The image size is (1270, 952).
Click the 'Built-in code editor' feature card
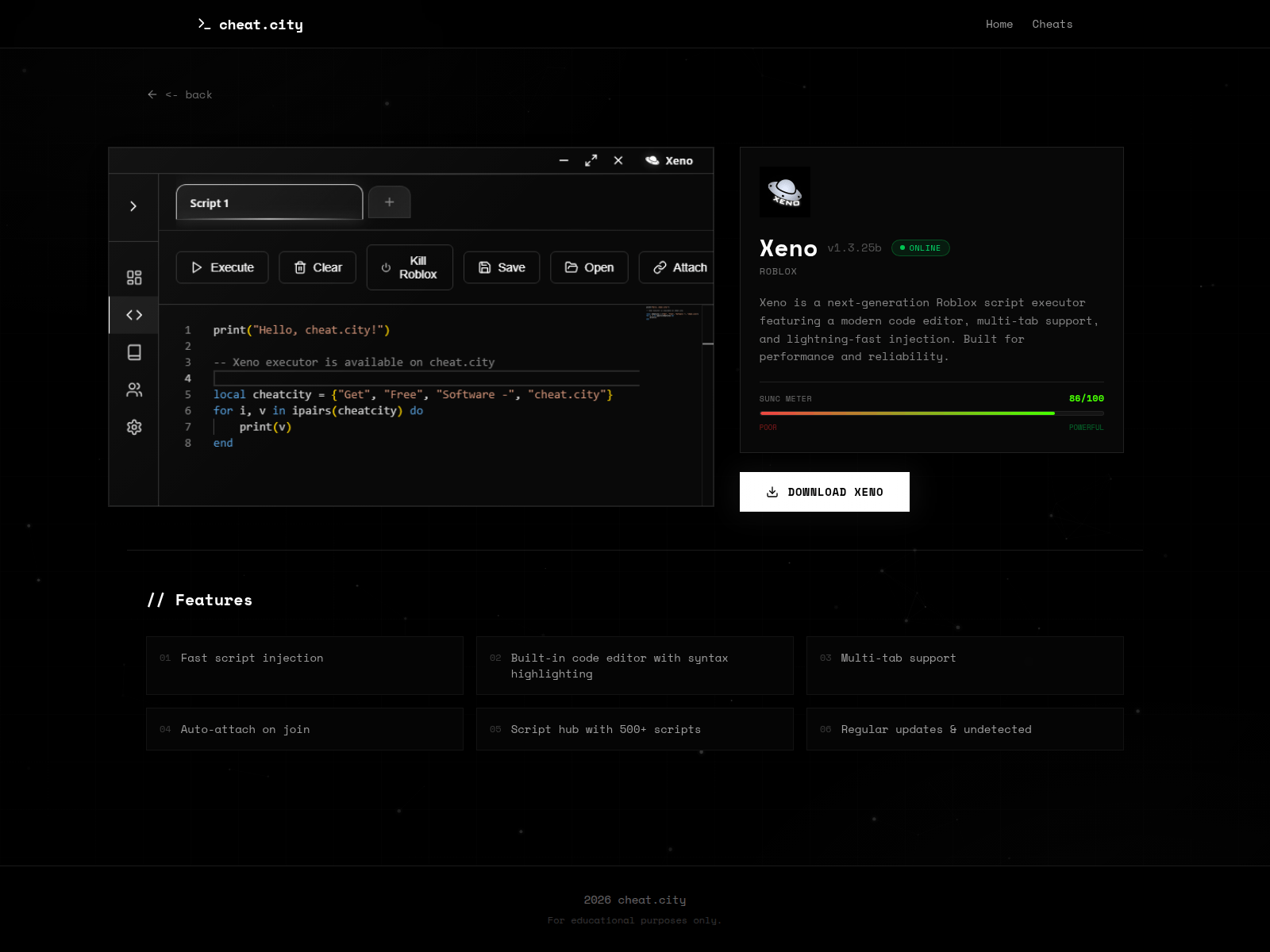[x=635, y=666]
